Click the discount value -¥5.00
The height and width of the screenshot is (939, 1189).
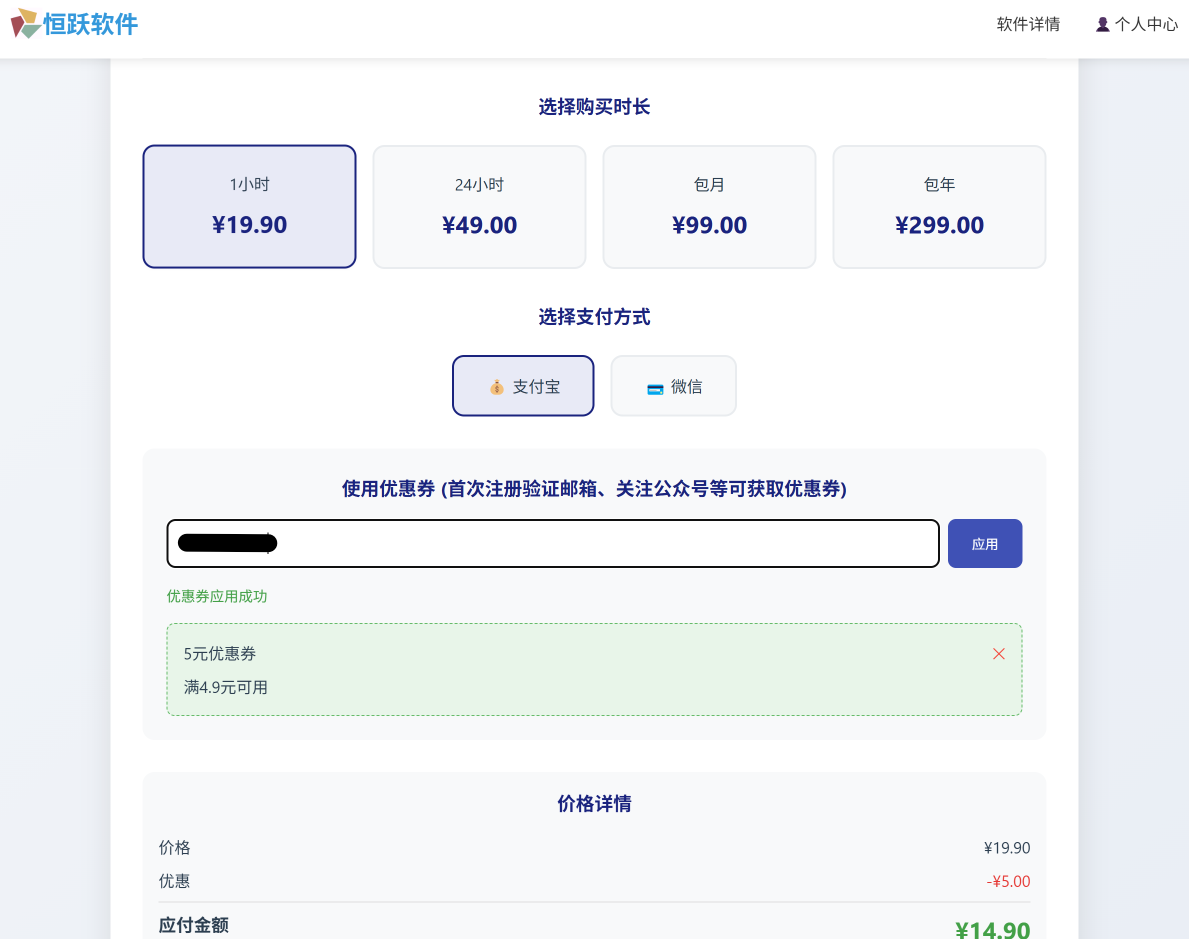point(1009,881)
